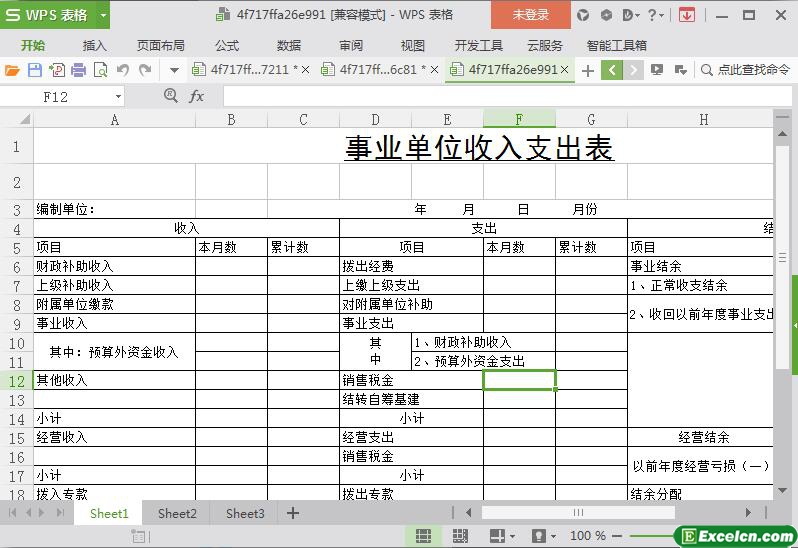798x548 pixels.
Task: Close the 4f717ff...7211 document tab
Action: pos(305,70)
